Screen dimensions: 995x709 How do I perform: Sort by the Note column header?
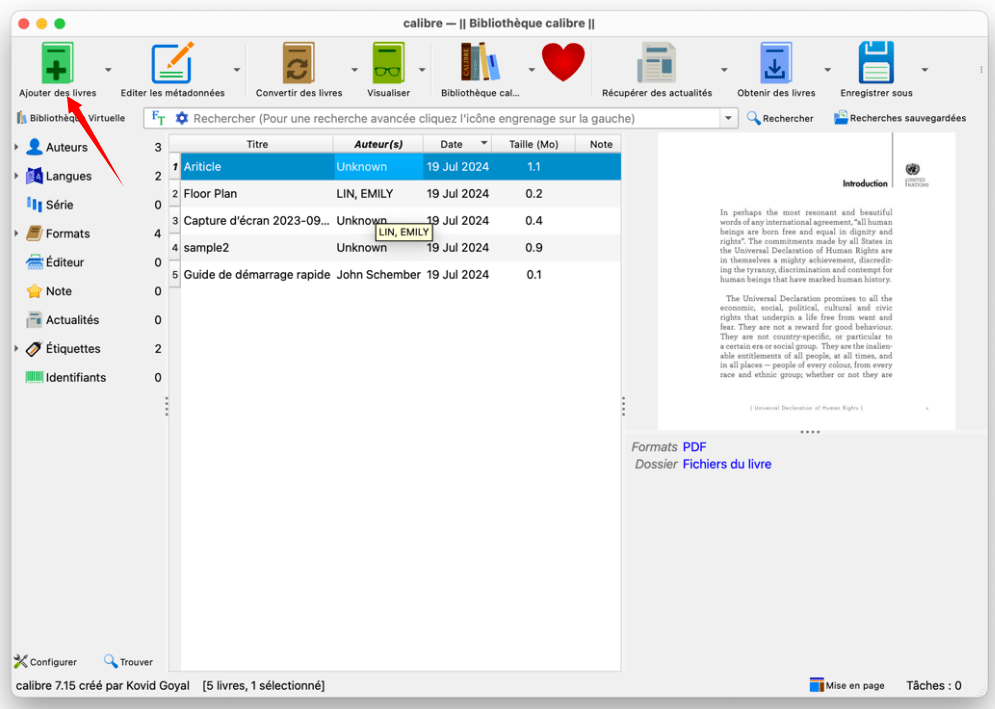click(x=600, y=144)
